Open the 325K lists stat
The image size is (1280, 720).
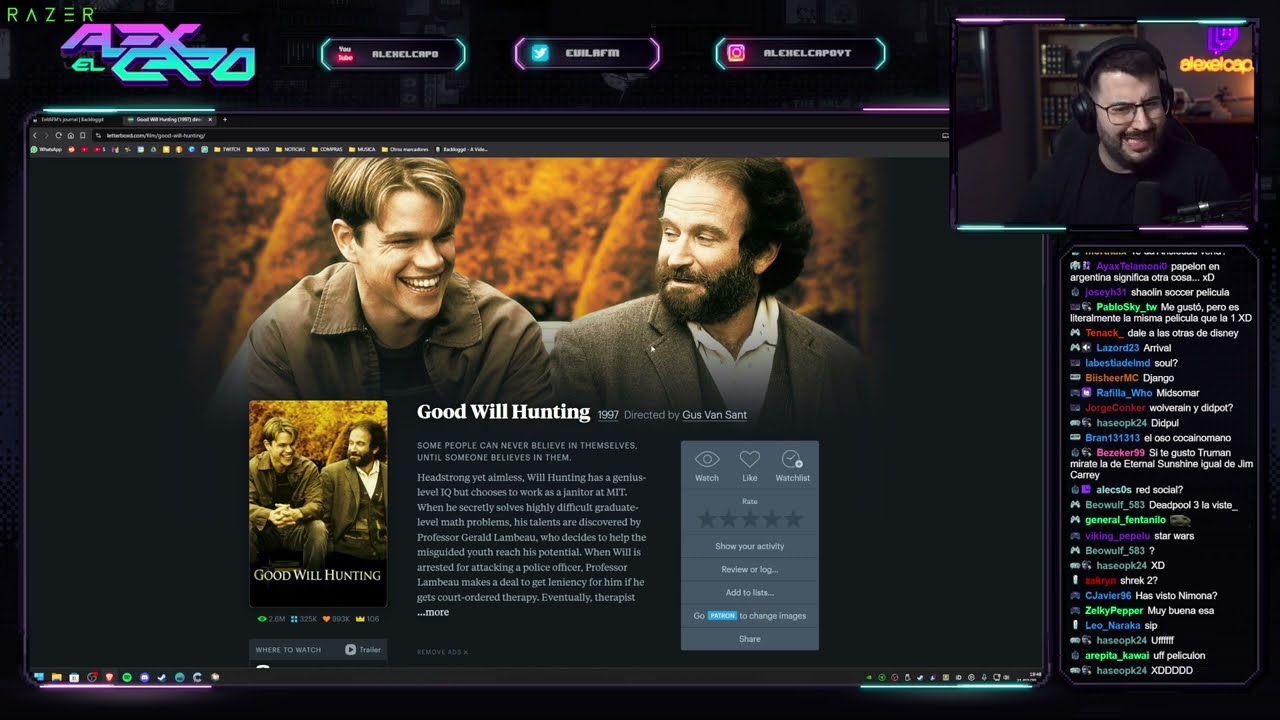click(304, 619)
